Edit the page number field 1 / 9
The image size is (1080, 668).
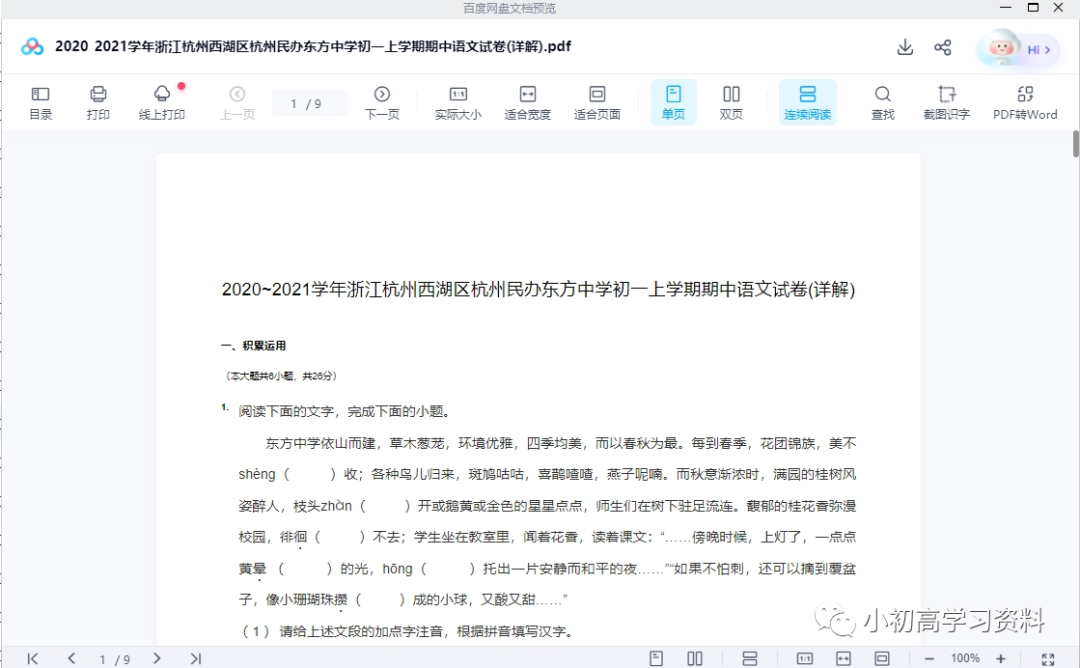coord(307,103)
